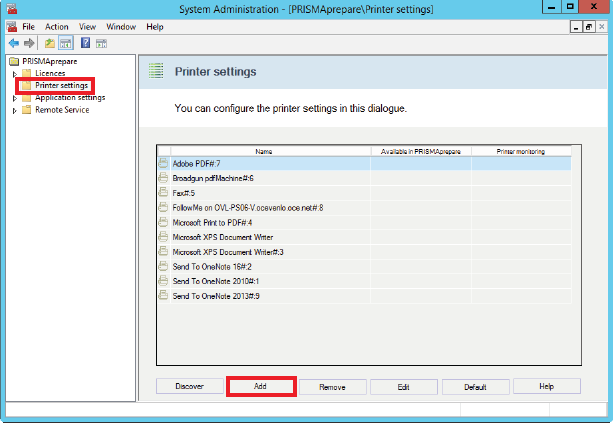Click the Add button
613x423 pixels.
point(261,386)
